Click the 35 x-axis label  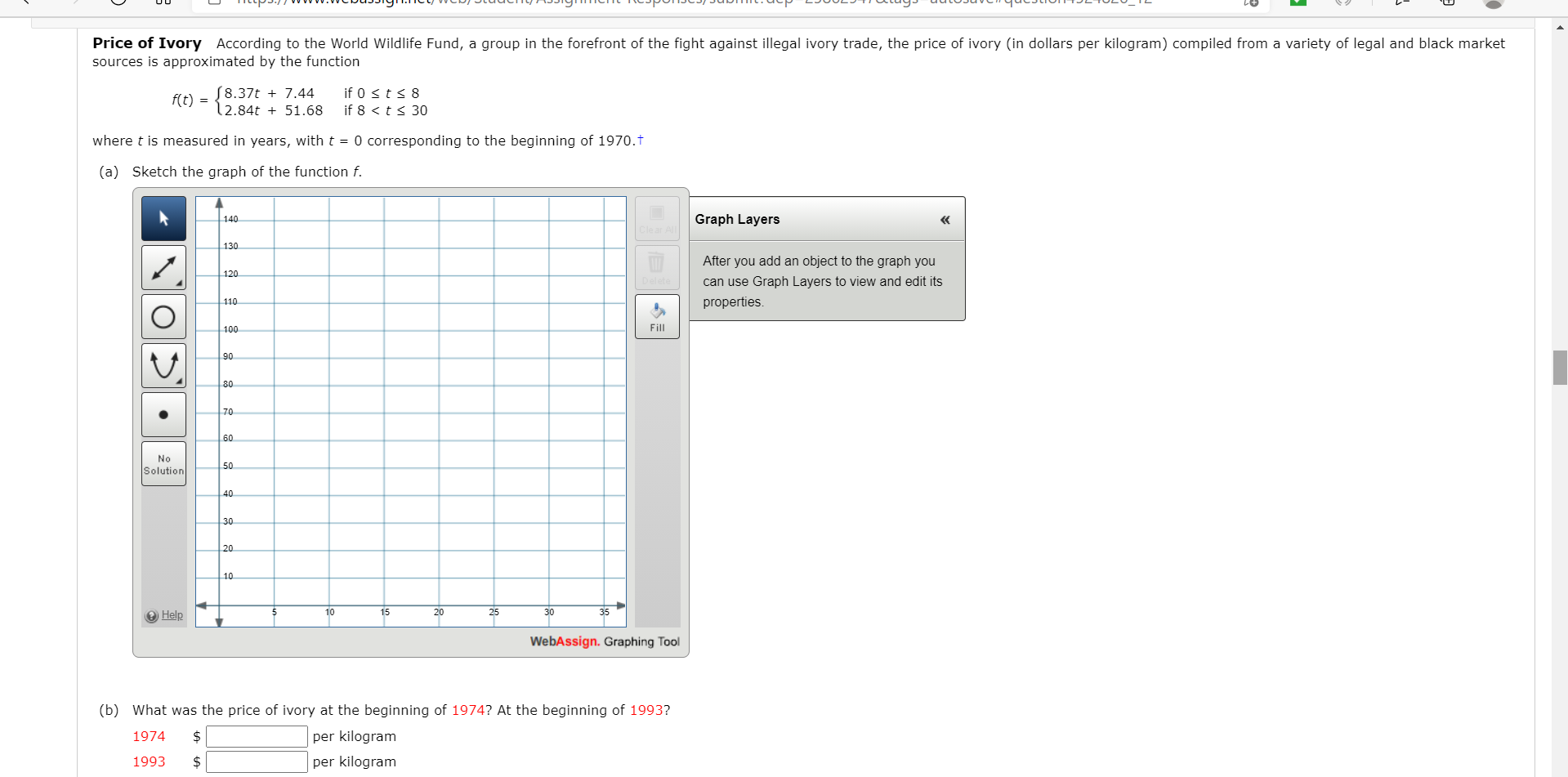604,612
